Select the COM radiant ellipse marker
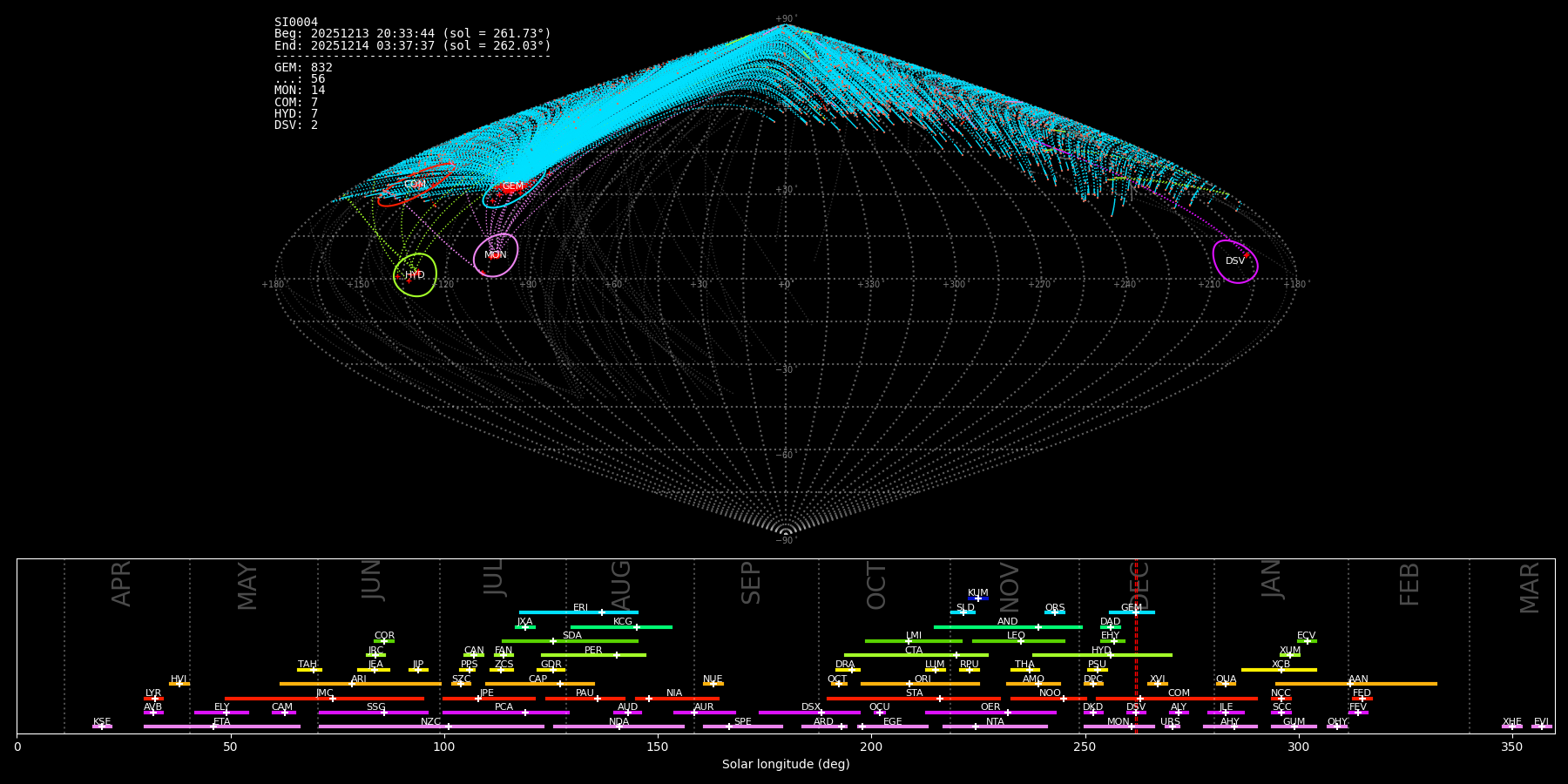1568x784 pixels. click(x=415, y=186)
